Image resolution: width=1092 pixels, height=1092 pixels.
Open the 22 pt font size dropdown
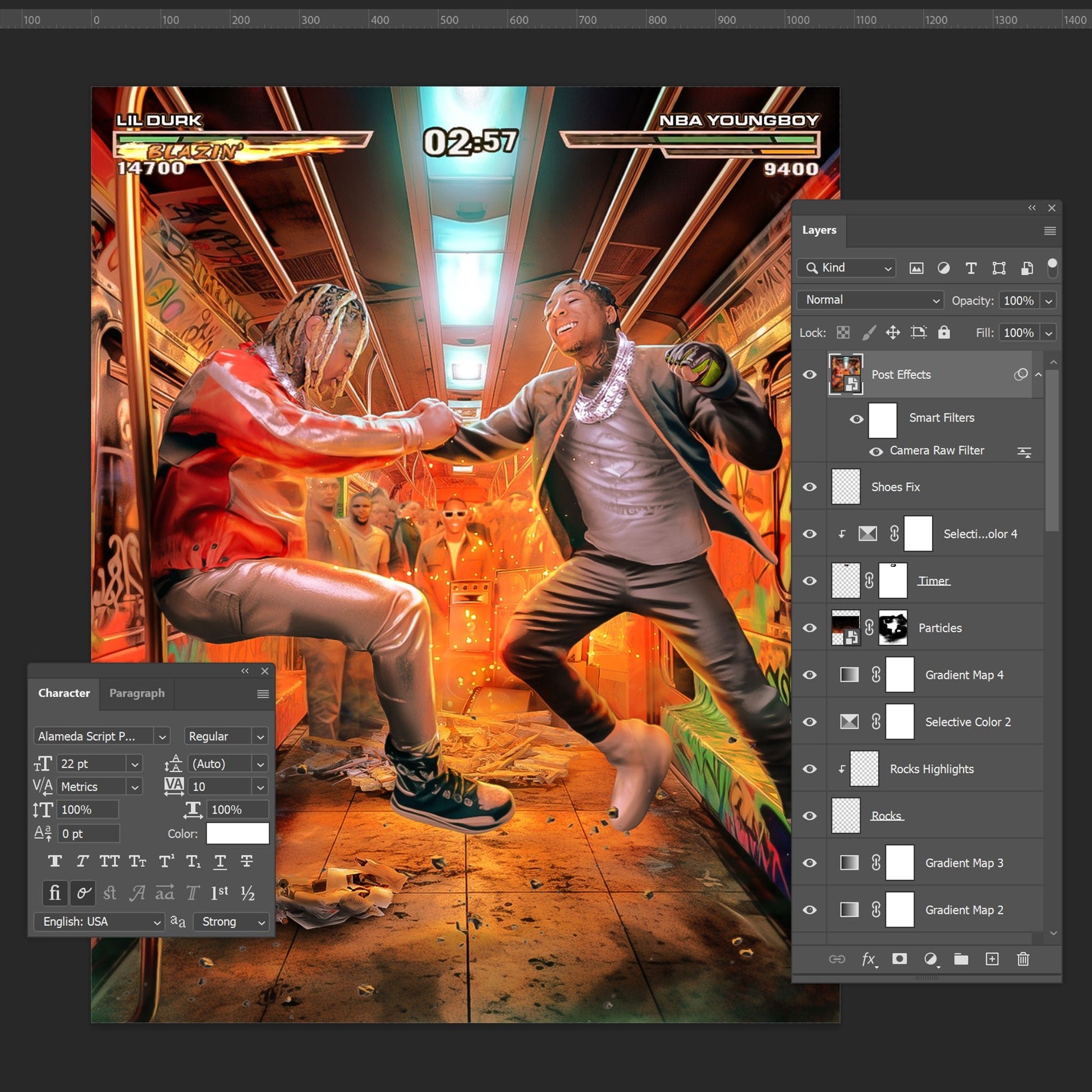tap(135, 764)
